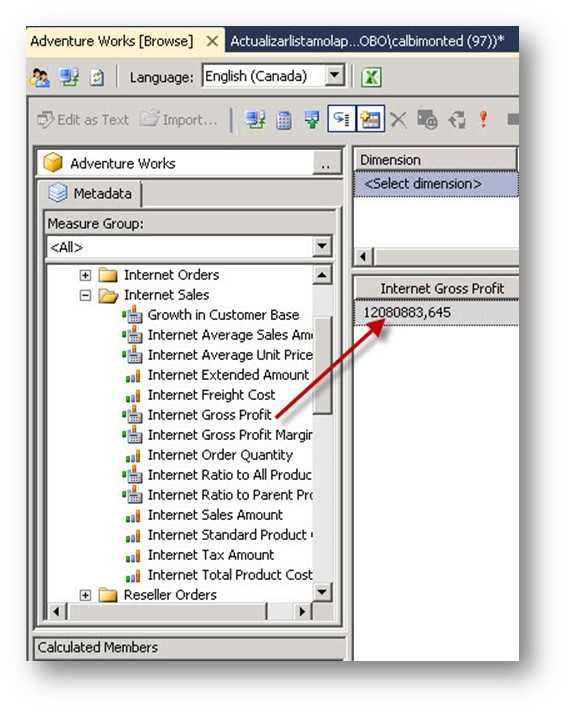Viewport: 571px width, 713px height.
Task: Click the Internet Freight Cost bar-chart icon
Action: (x=133, y=397)
